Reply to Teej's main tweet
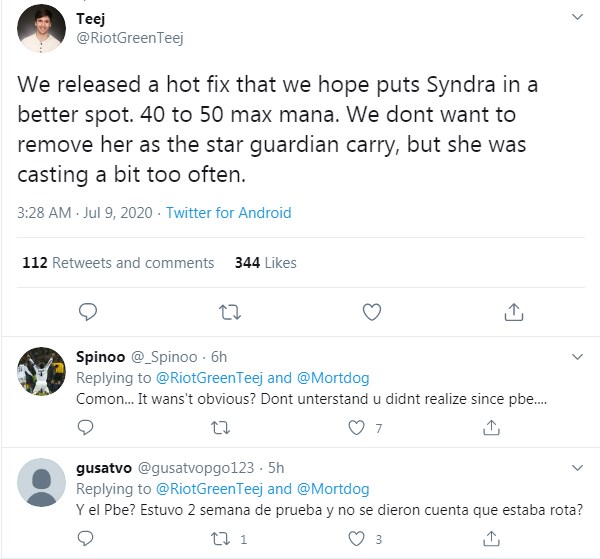 (x=88, y=312)
